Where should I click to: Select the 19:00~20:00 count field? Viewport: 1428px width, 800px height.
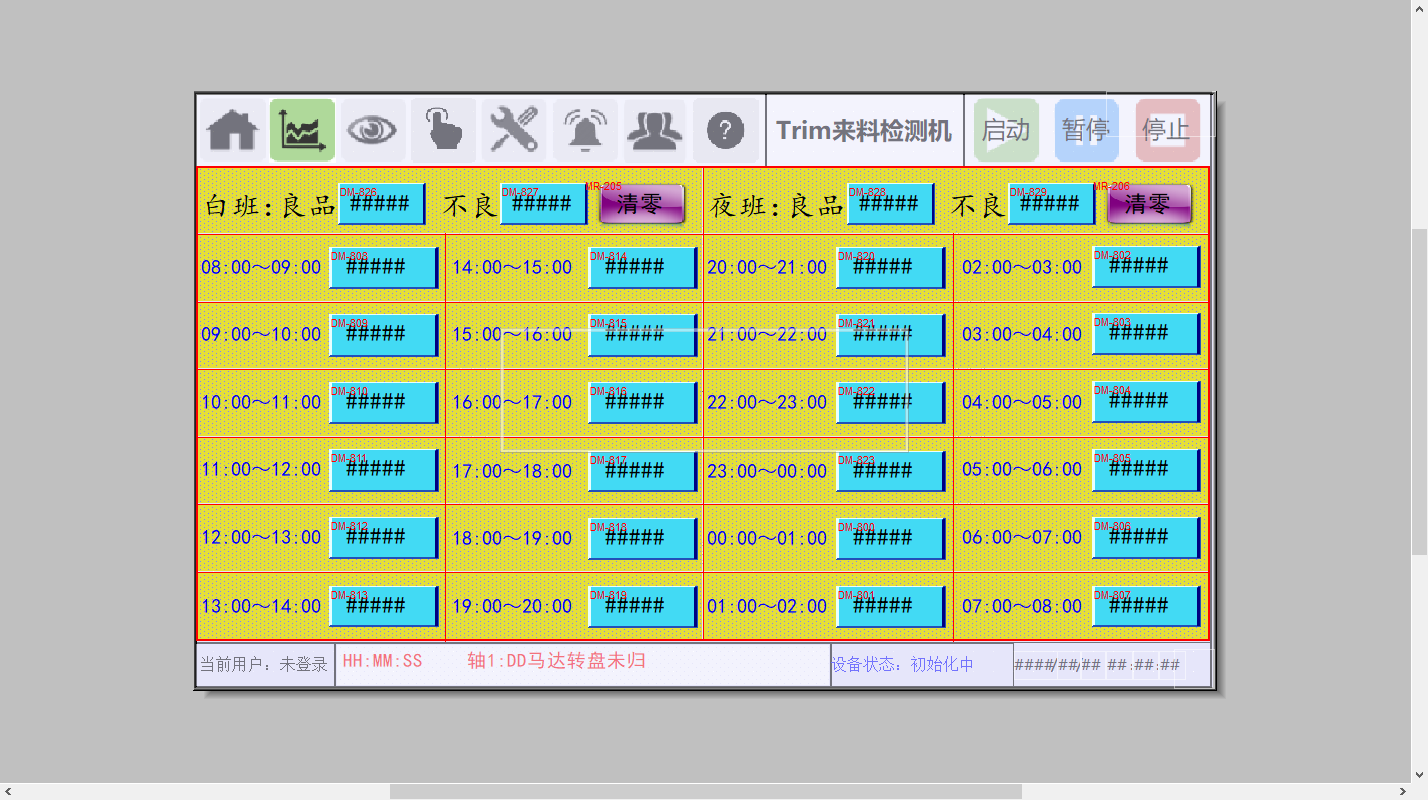tap(643, 606)
